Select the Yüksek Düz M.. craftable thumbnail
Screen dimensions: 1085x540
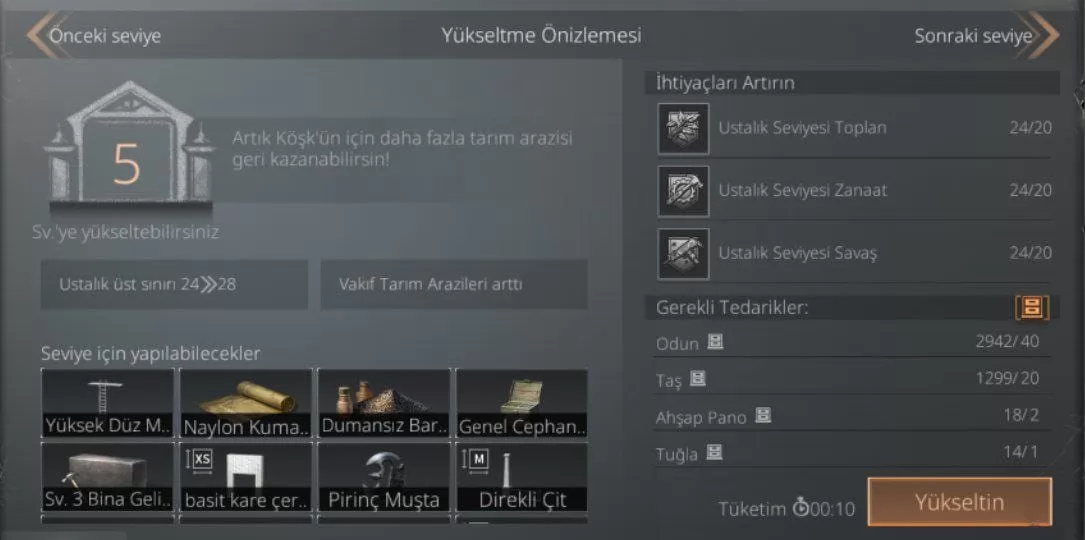pos(107,404)
